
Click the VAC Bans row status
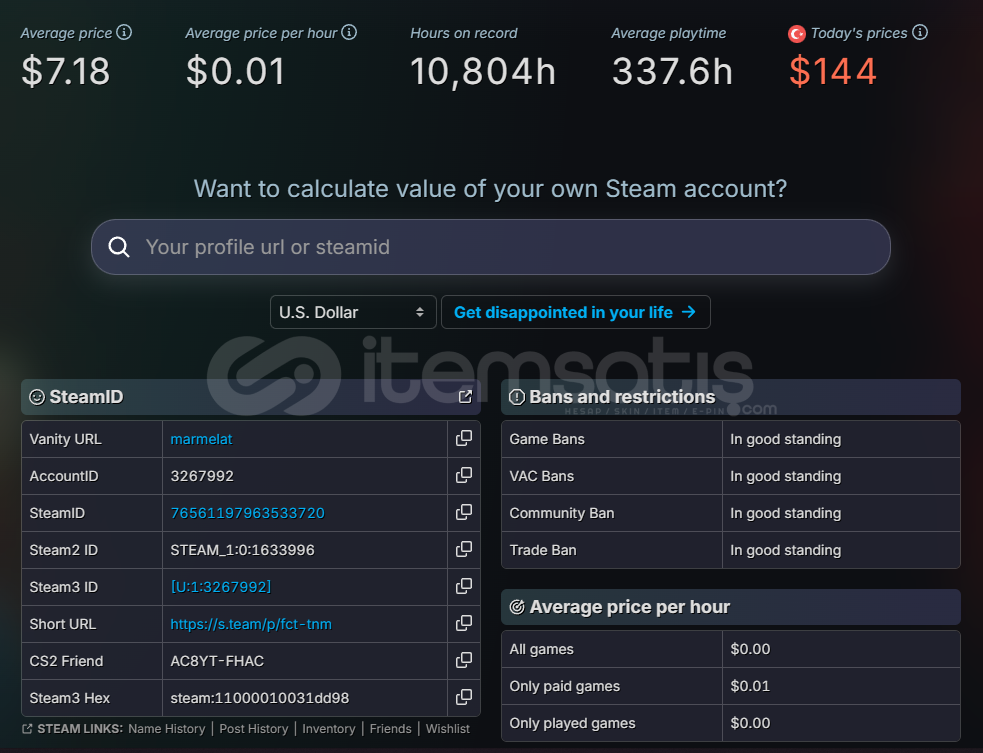tap(786, 476)
